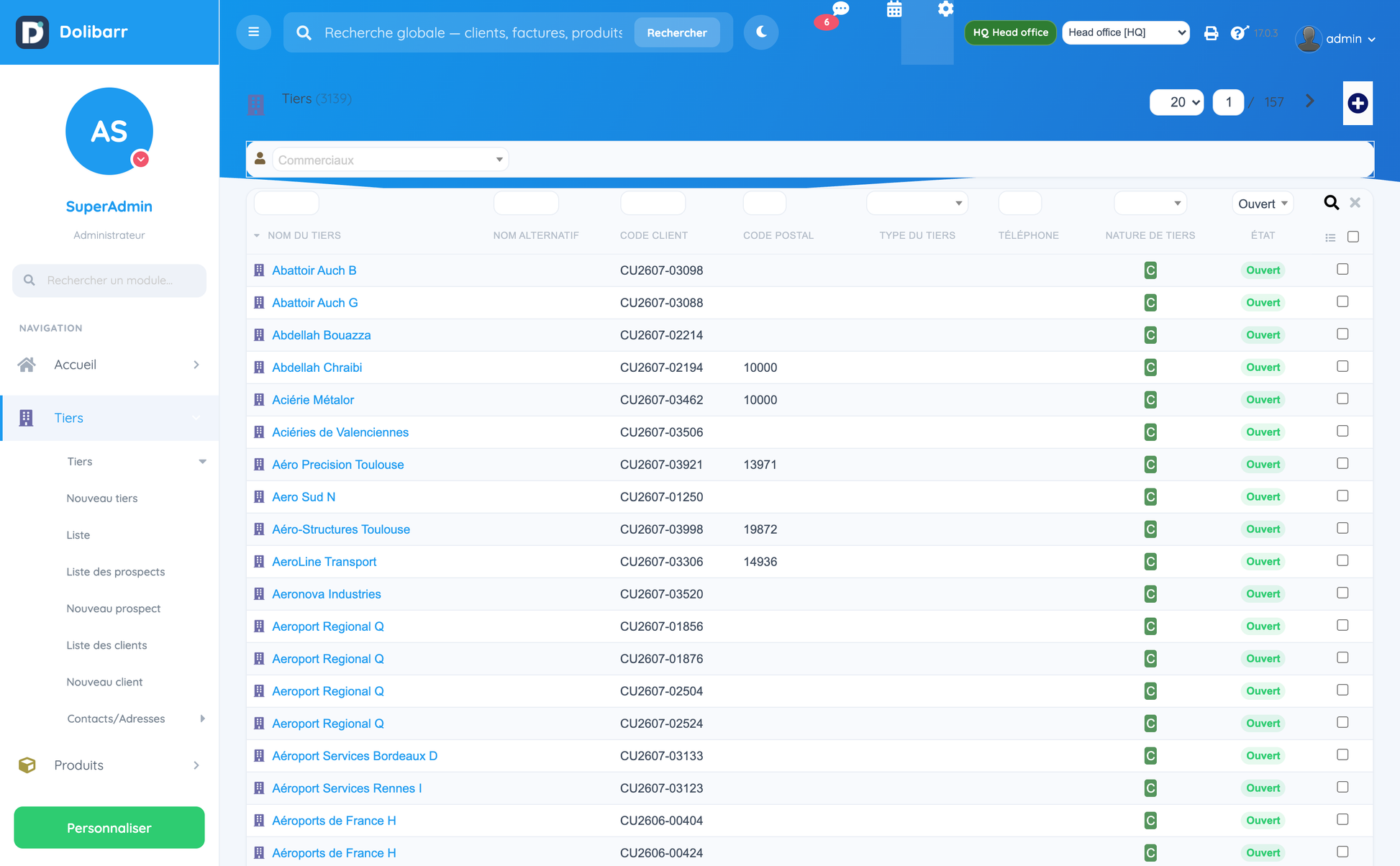Screen dimensions: 1400x866
Task: Check the Abattoir Auch B row checkbox
Action: click(x=1342, y=269)
